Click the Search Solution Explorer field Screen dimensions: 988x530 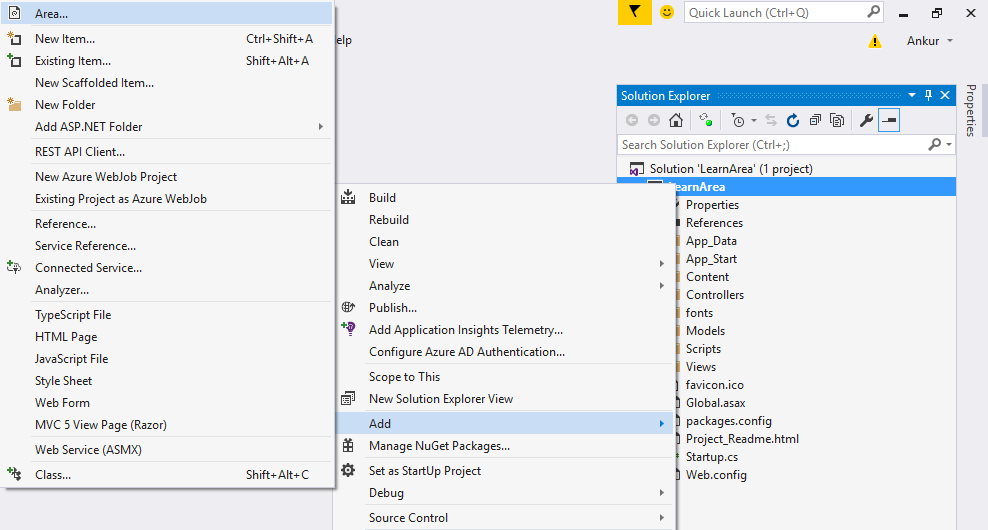point(772,145)
